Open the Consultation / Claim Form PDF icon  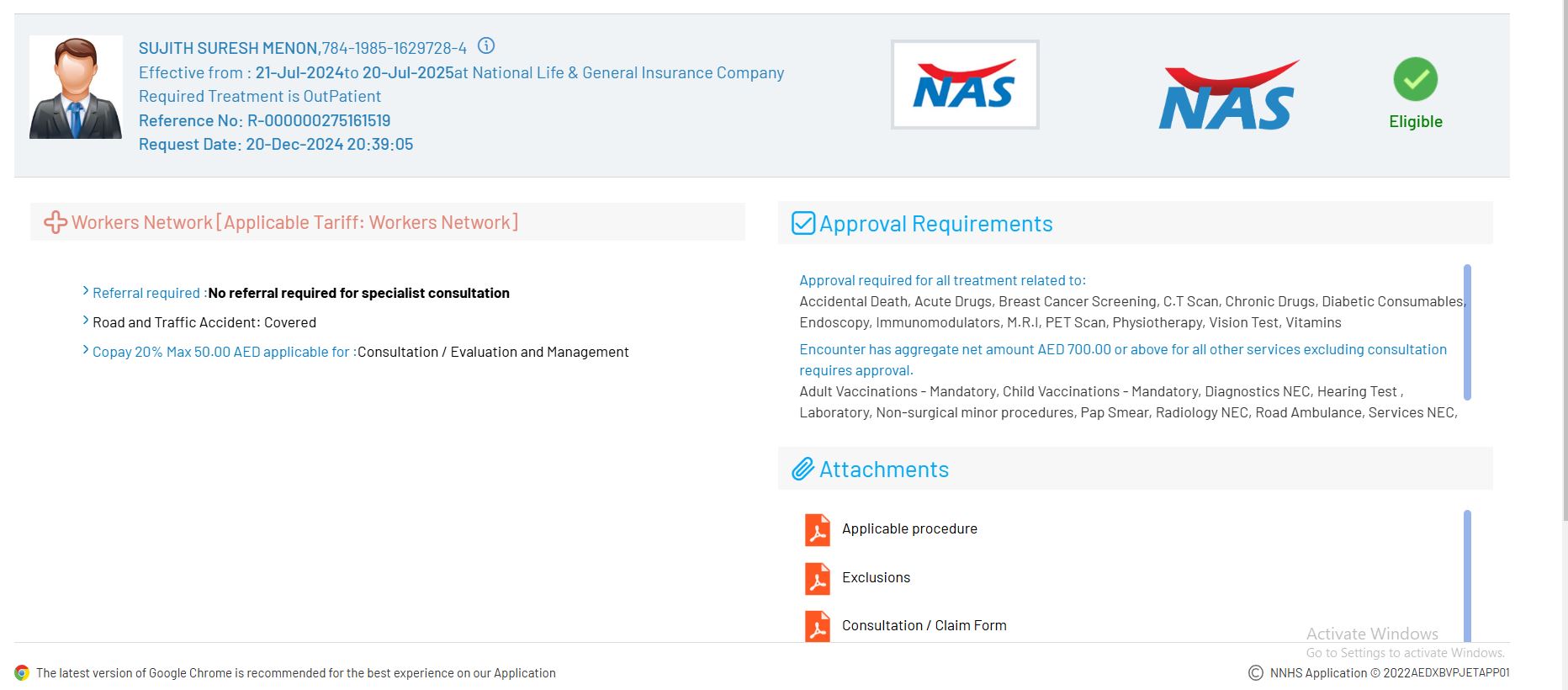tap(817, 626)
